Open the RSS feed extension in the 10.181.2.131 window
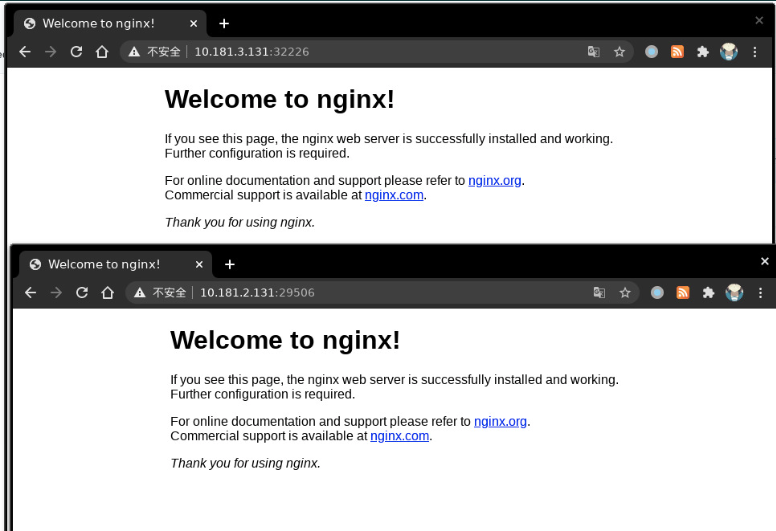Screen dimensions: 776x531 (x=682, y=292)
